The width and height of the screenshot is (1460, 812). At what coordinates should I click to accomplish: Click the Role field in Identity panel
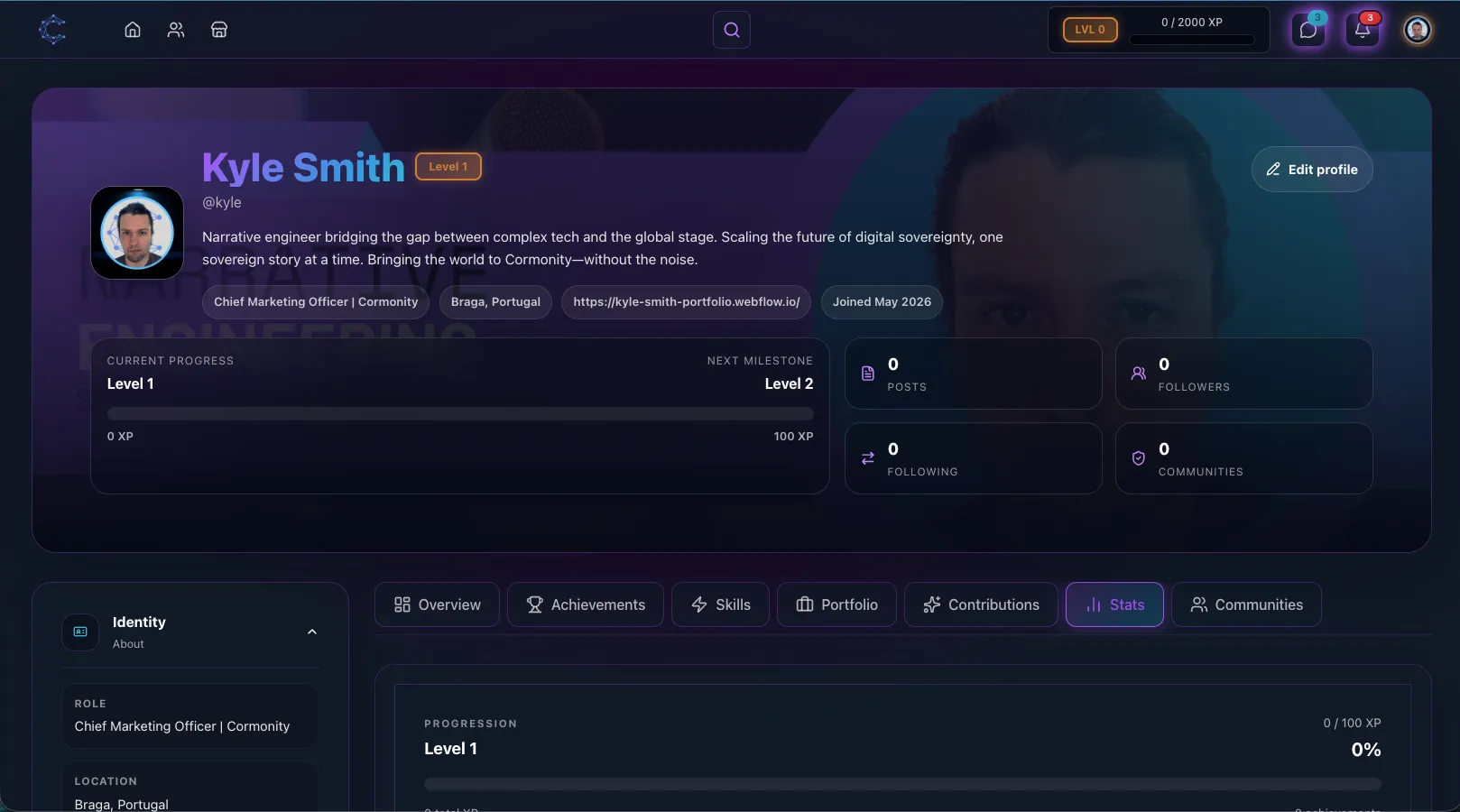point(190,715)
